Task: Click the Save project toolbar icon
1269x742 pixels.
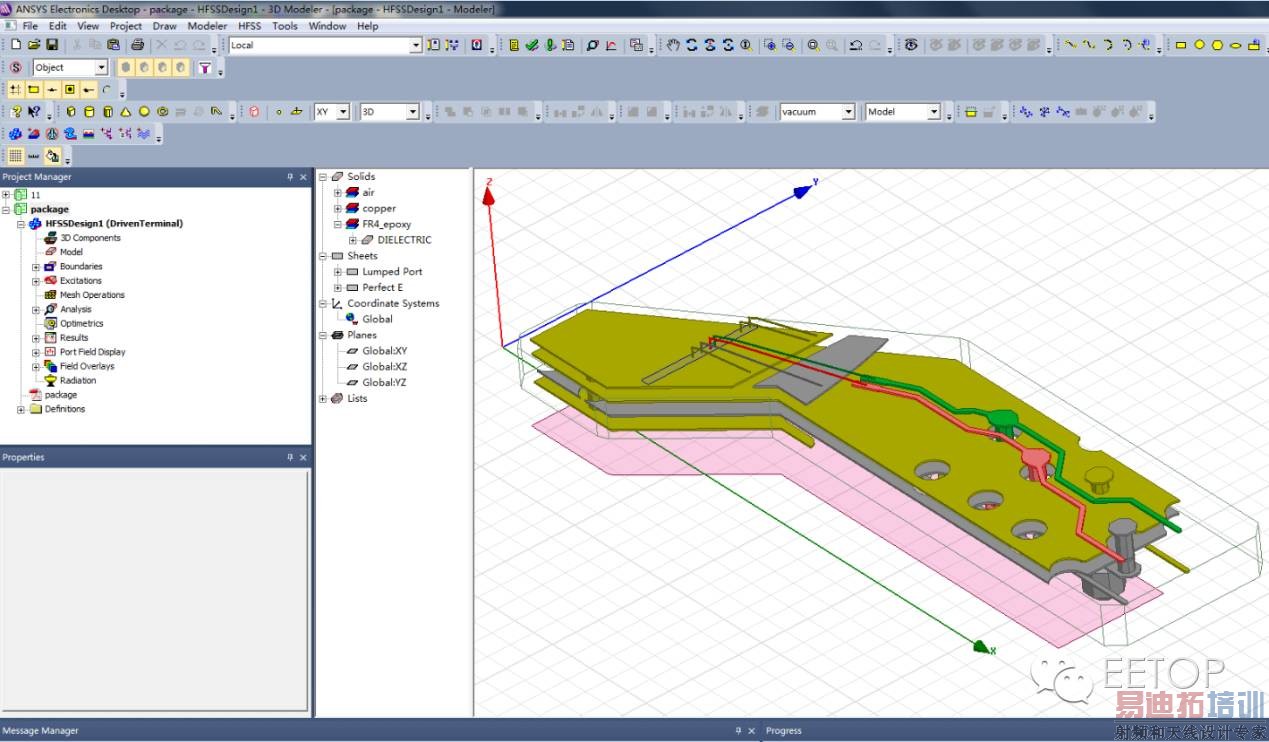Action: point(52,45)
